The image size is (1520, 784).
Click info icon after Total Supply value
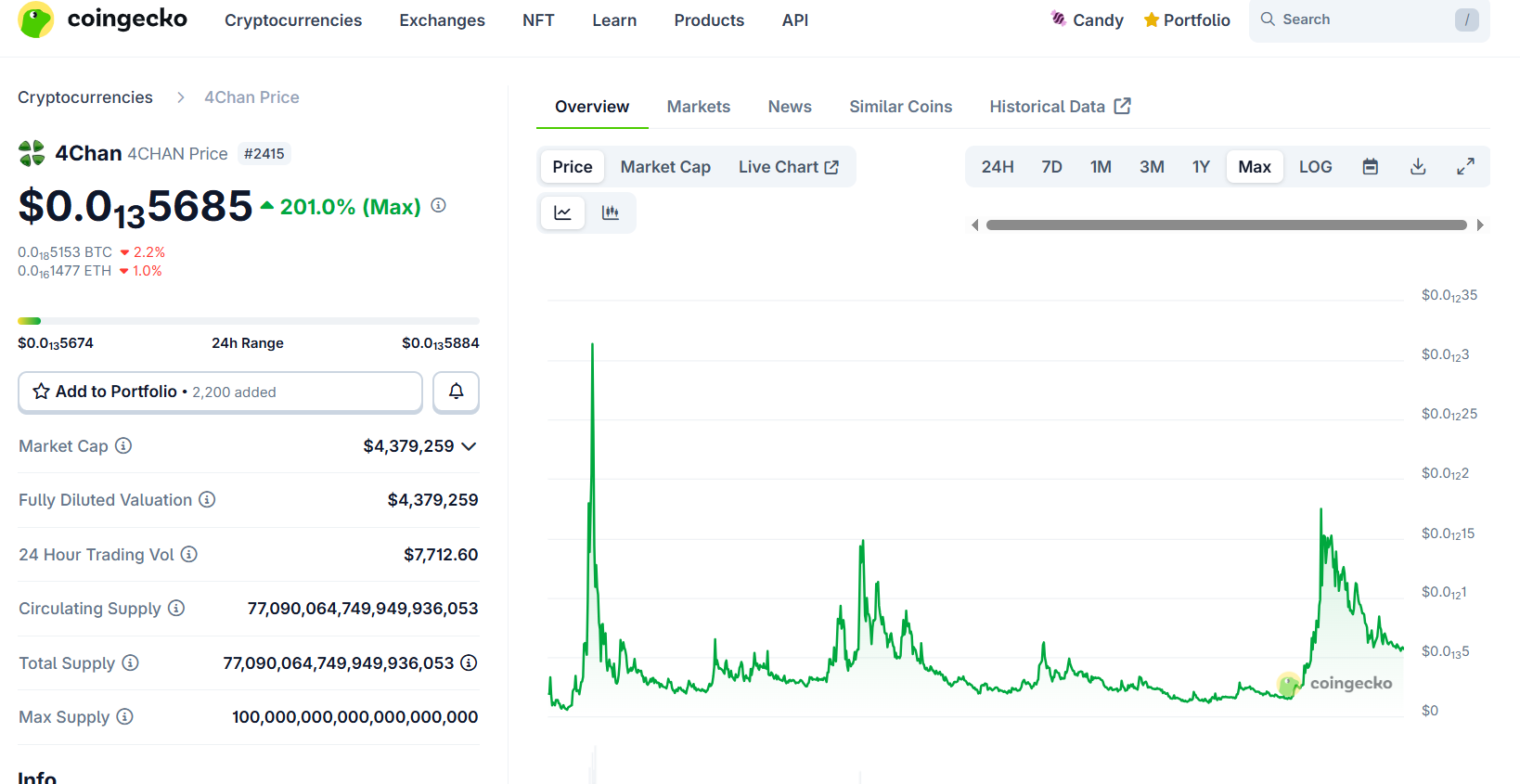tap(470, 662)
